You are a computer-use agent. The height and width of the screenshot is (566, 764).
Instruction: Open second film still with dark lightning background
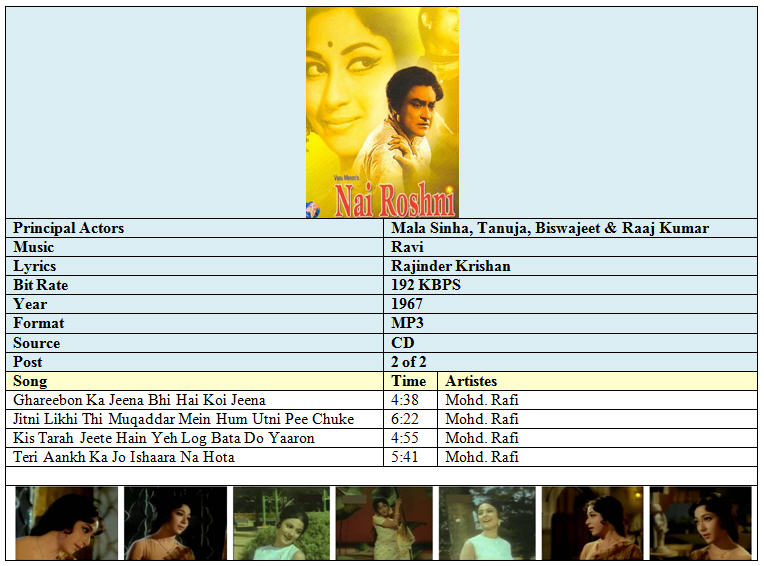(175, 523)
